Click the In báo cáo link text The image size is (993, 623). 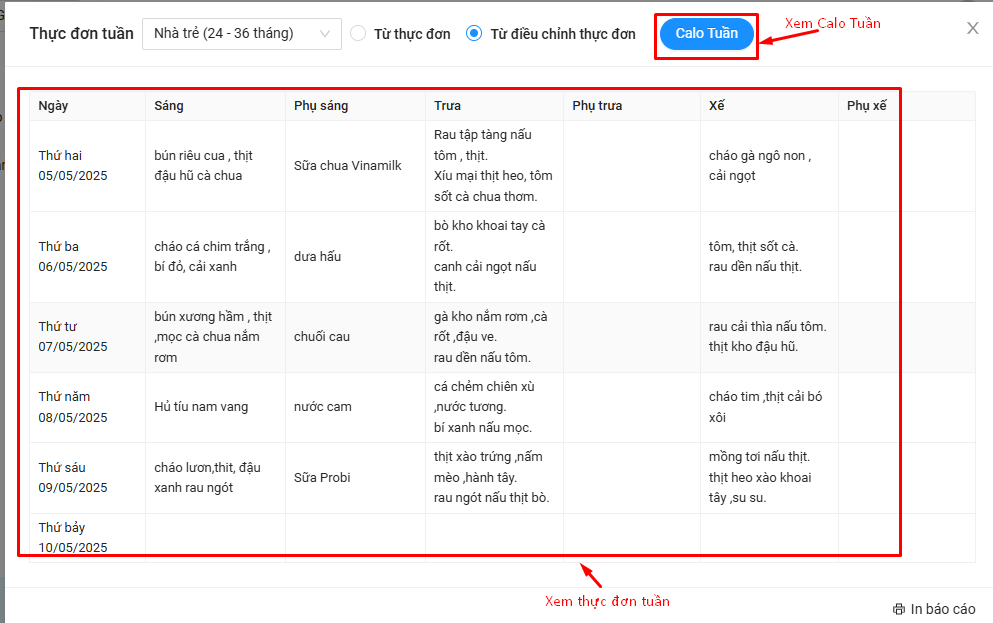[942, 609]
